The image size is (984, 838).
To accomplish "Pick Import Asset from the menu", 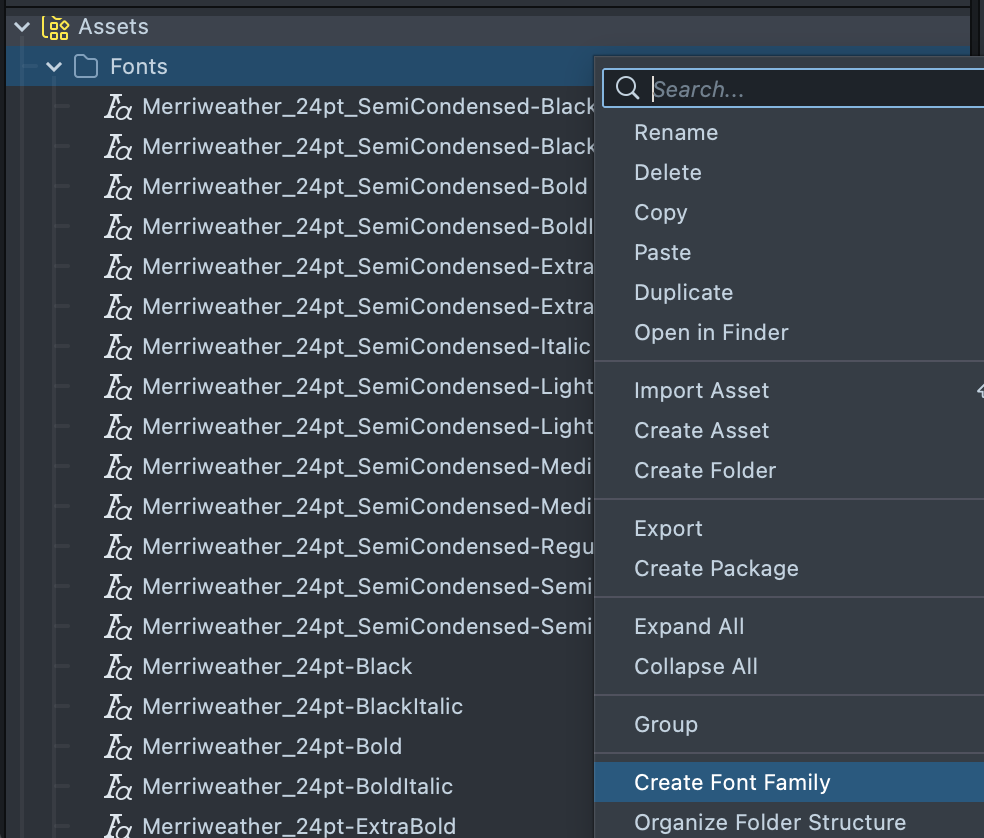I will pyautogui.click(x=701, y=391).
